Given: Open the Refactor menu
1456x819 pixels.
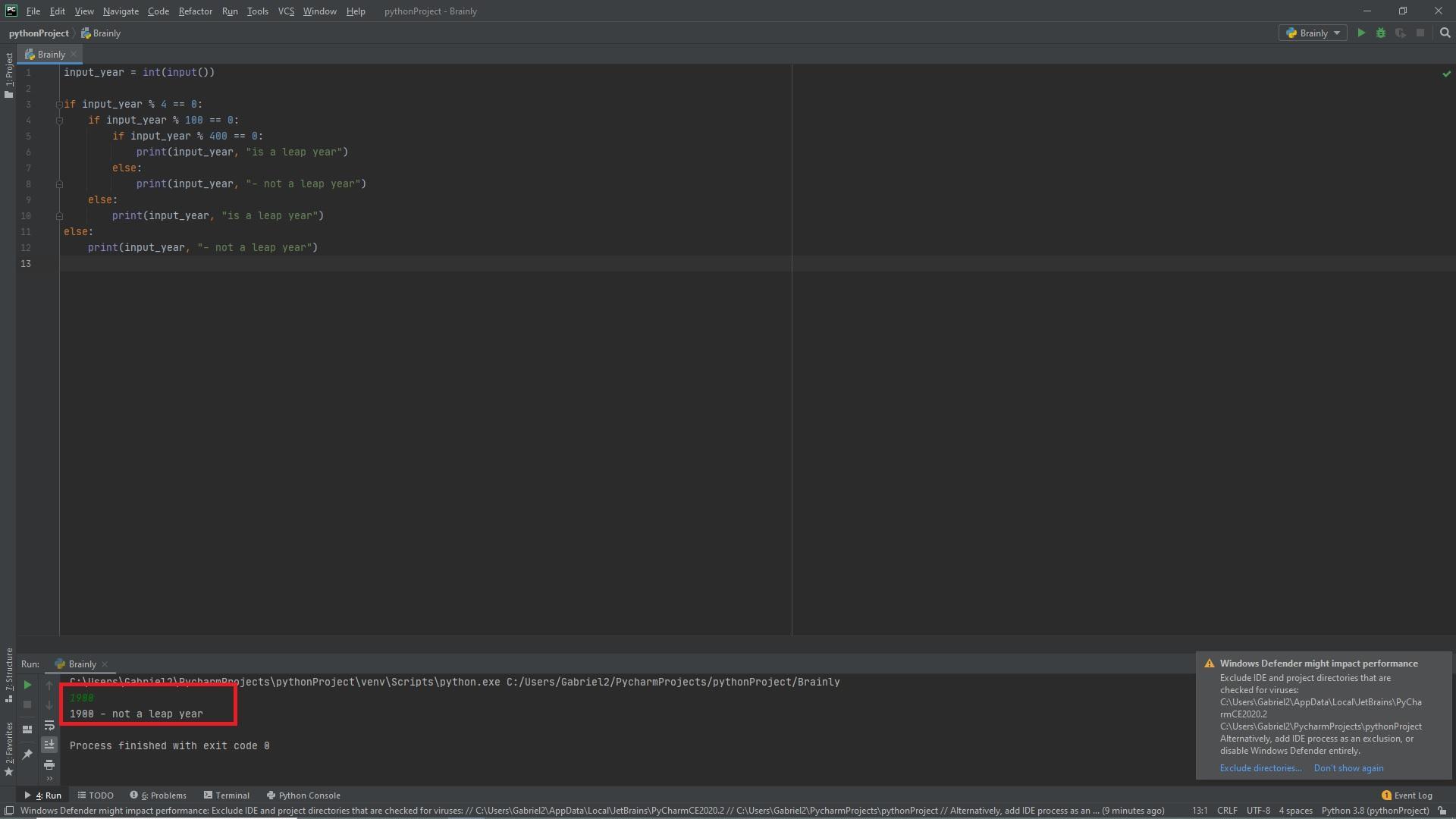Looking at the screenshot, I should click(x=195, y=11).
